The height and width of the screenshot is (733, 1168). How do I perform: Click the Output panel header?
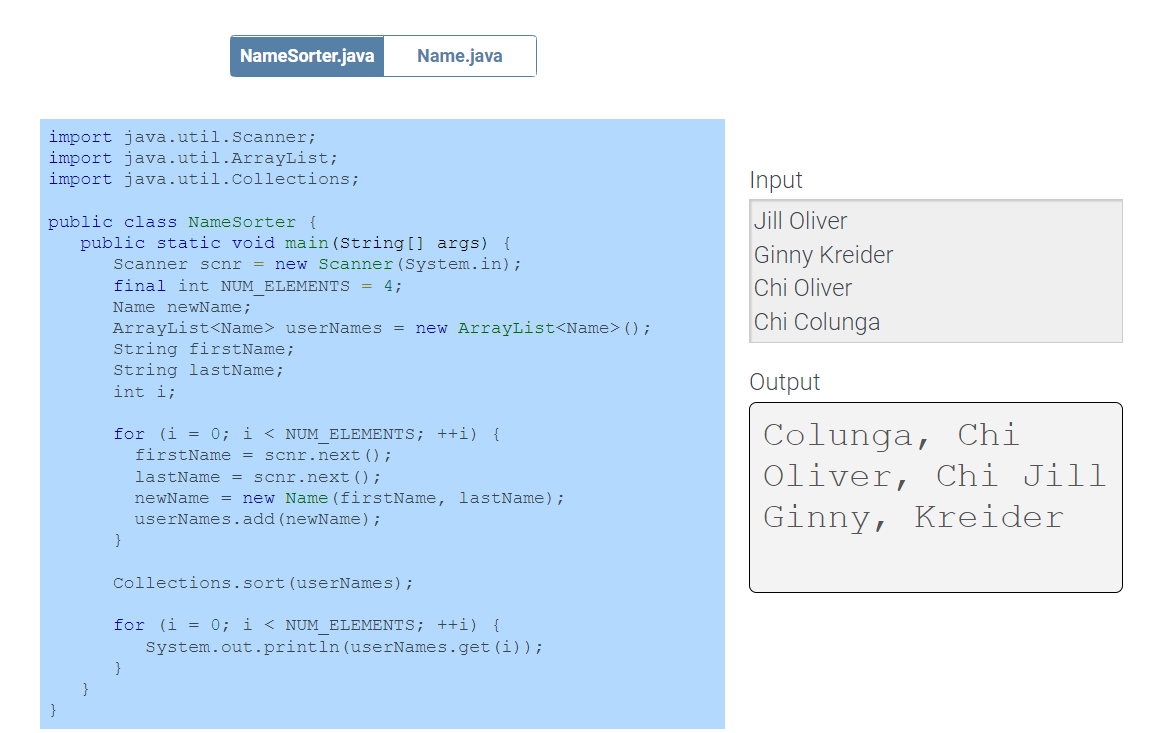784,381
